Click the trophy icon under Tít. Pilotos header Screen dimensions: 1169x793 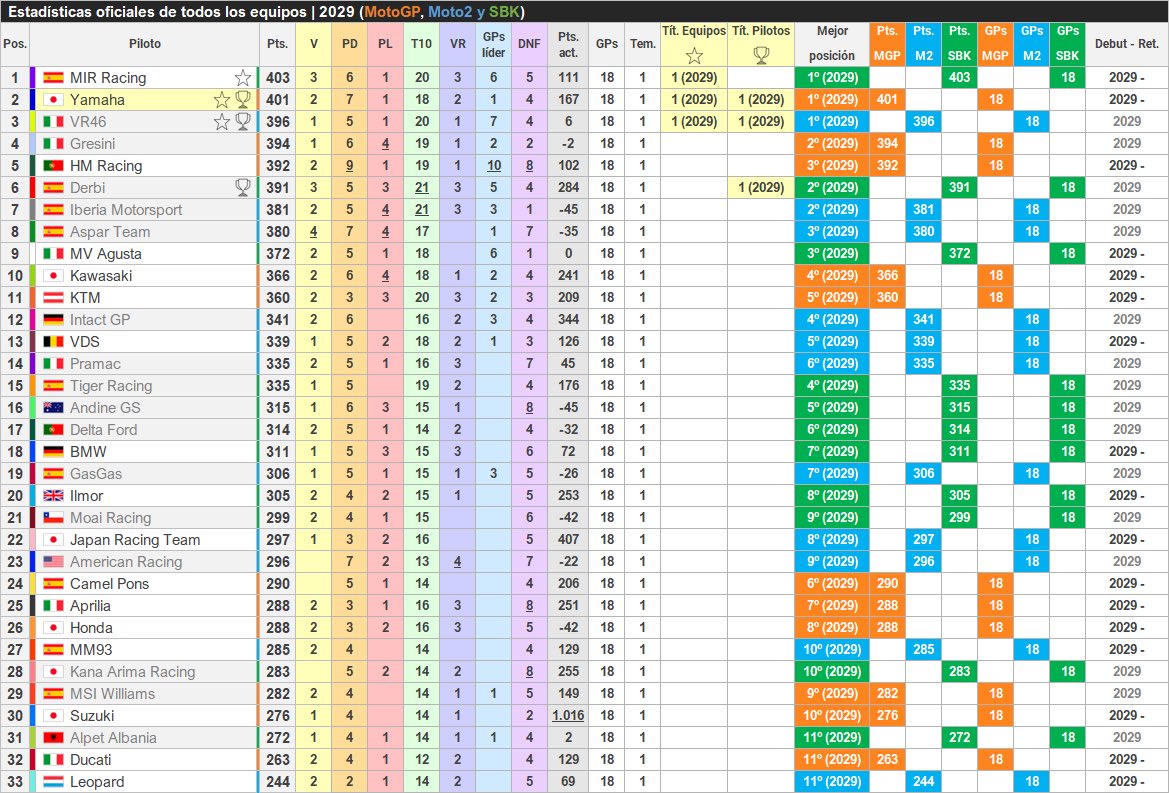761,56
